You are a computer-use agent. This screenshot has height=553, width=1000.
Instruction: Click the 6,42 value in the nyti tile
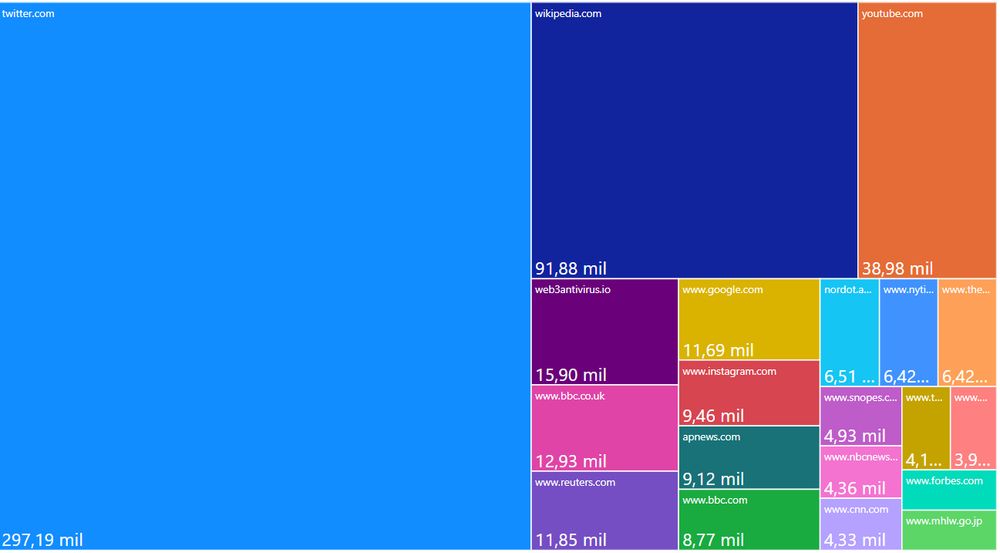tap(906, 376)
